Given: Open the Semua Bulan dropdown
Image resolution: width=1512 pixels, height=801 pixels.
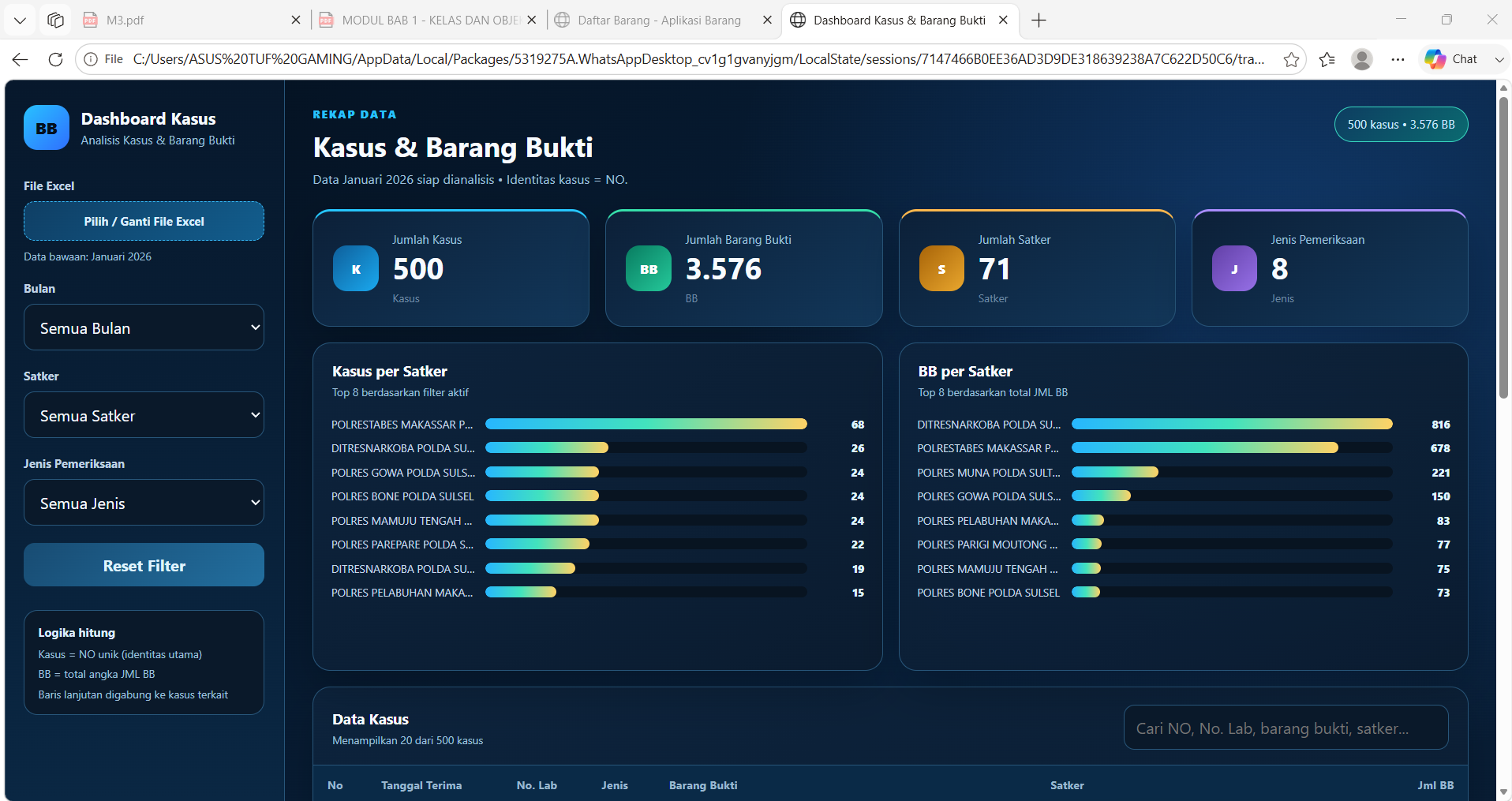Looking at the screenshot, I should [x=144, y=328].
